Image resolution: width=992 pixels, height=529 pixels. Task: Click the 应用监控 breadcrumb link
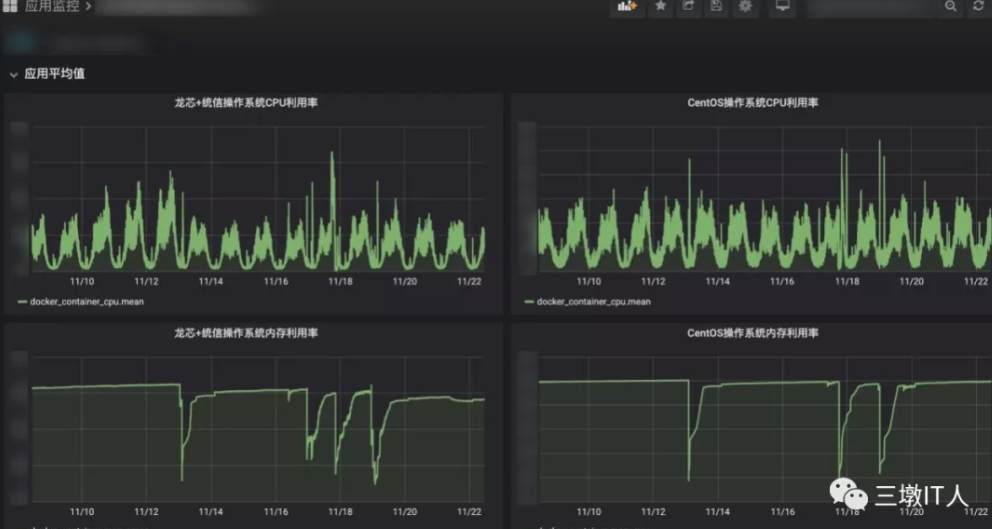(x=51, y=7)
